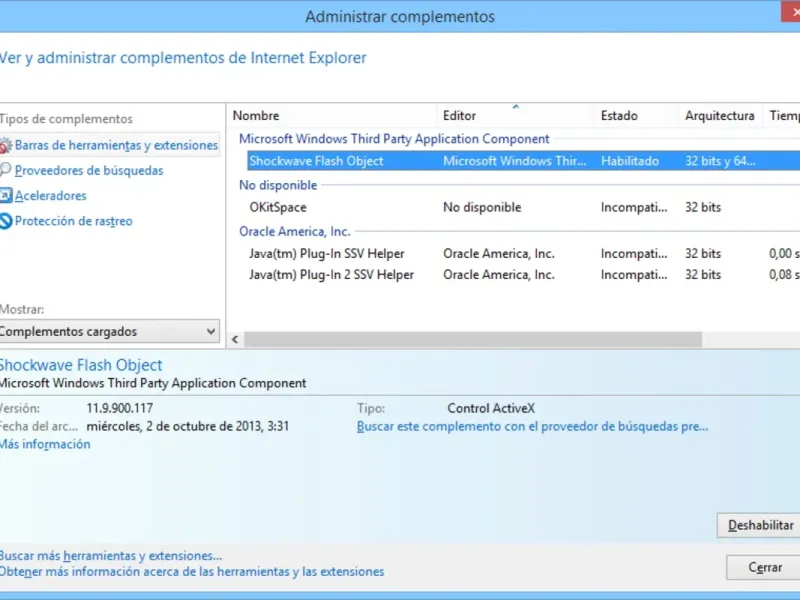Image resolution: width=800 pixels, height=600 pixels.
Task: Select Barras de herramientas y extensiones
Action: [116, 145]
